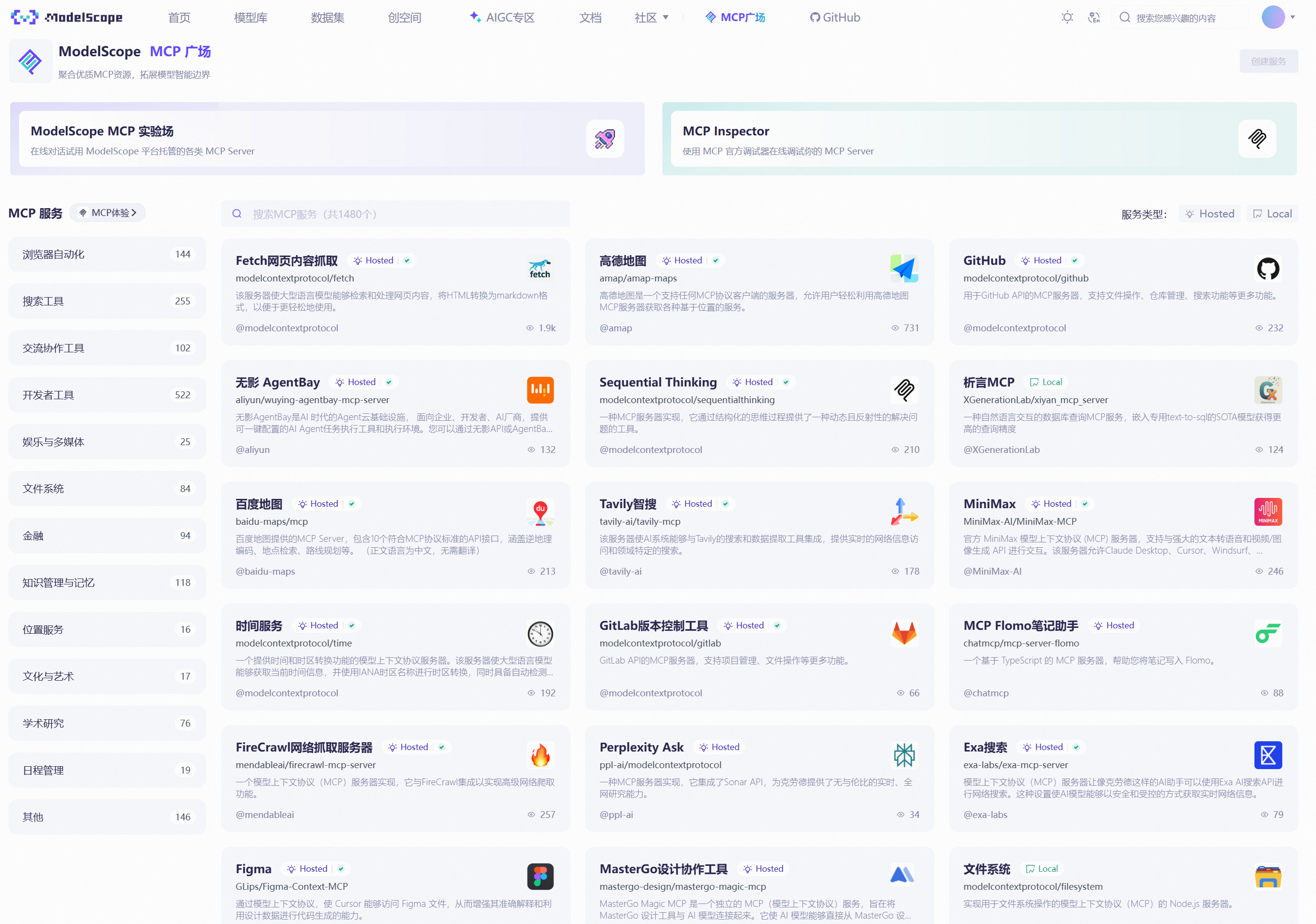1316x924 pixels.
Task: Select the 开发者工具 category
Action: pyautogui.click(x=106, y=395)
